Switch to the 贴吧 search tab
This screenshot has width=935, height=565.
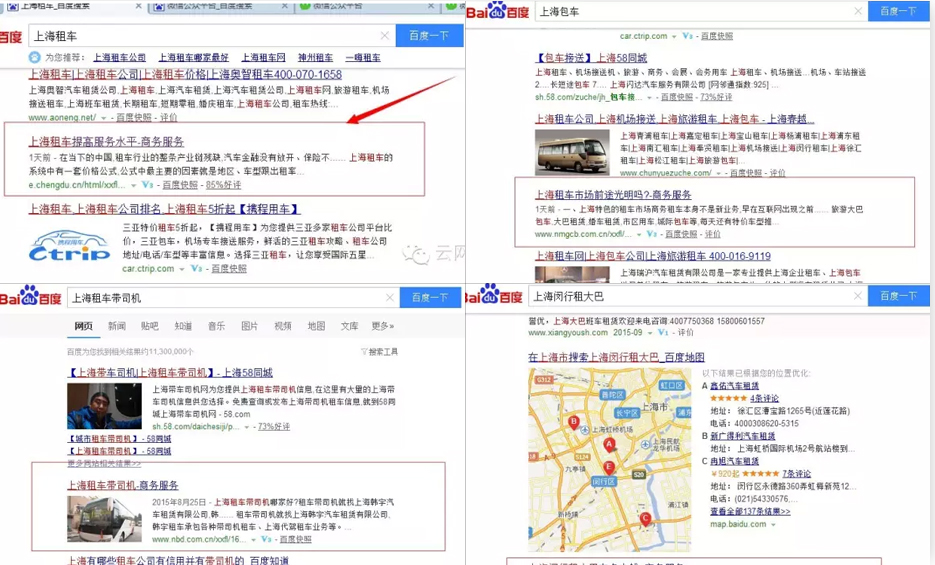coord(150,325)
